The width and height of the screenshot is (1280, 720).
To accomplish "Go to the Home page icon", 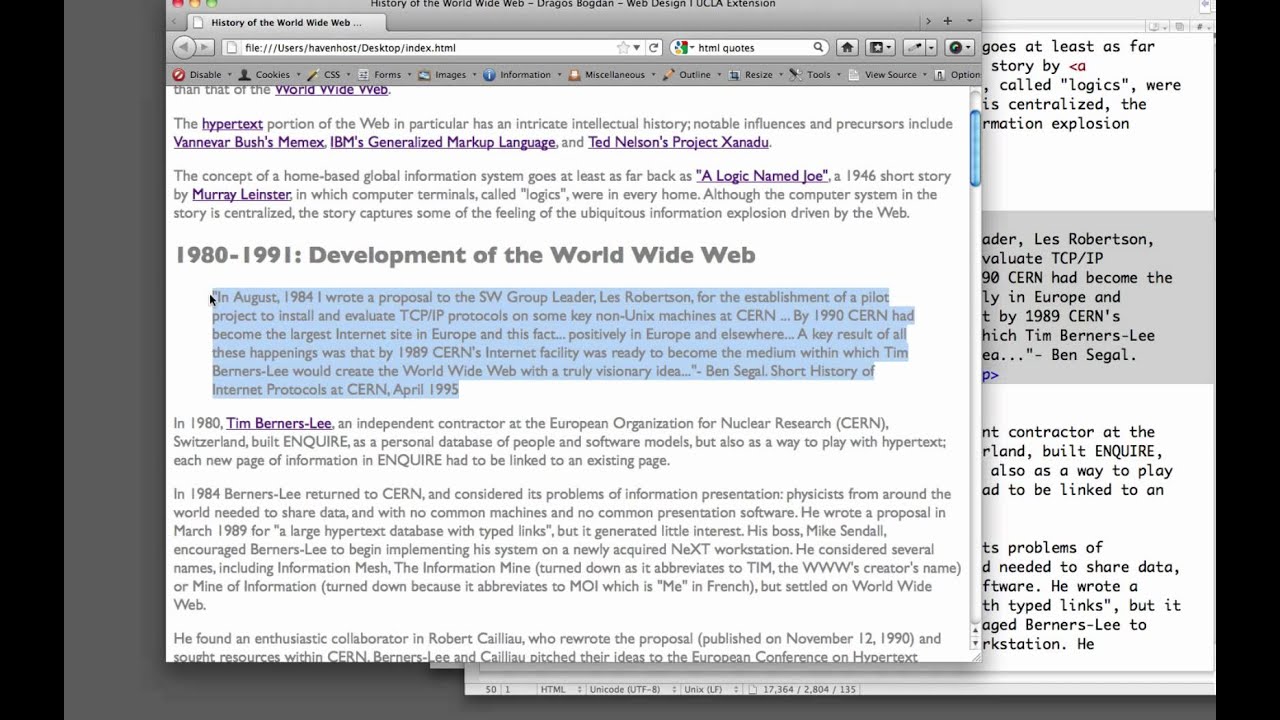I will point(847,47).
